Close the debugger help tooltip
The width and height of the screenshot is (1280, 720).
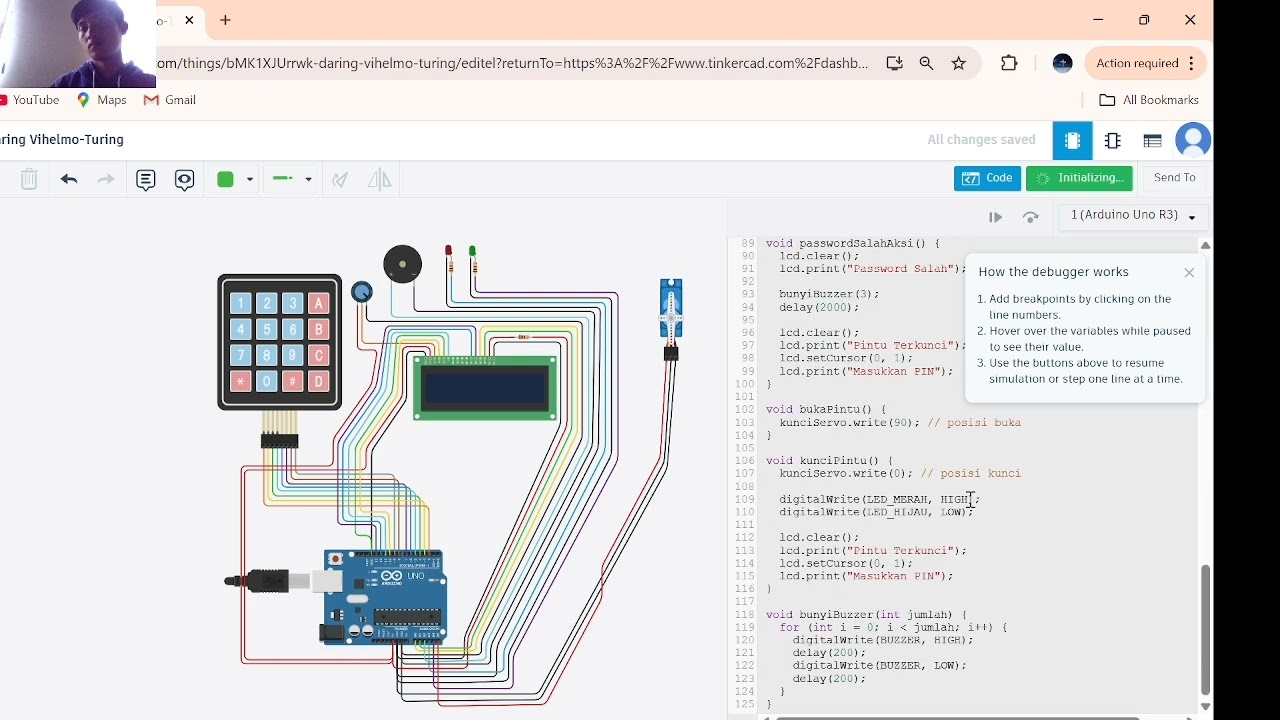(1189, 272)
